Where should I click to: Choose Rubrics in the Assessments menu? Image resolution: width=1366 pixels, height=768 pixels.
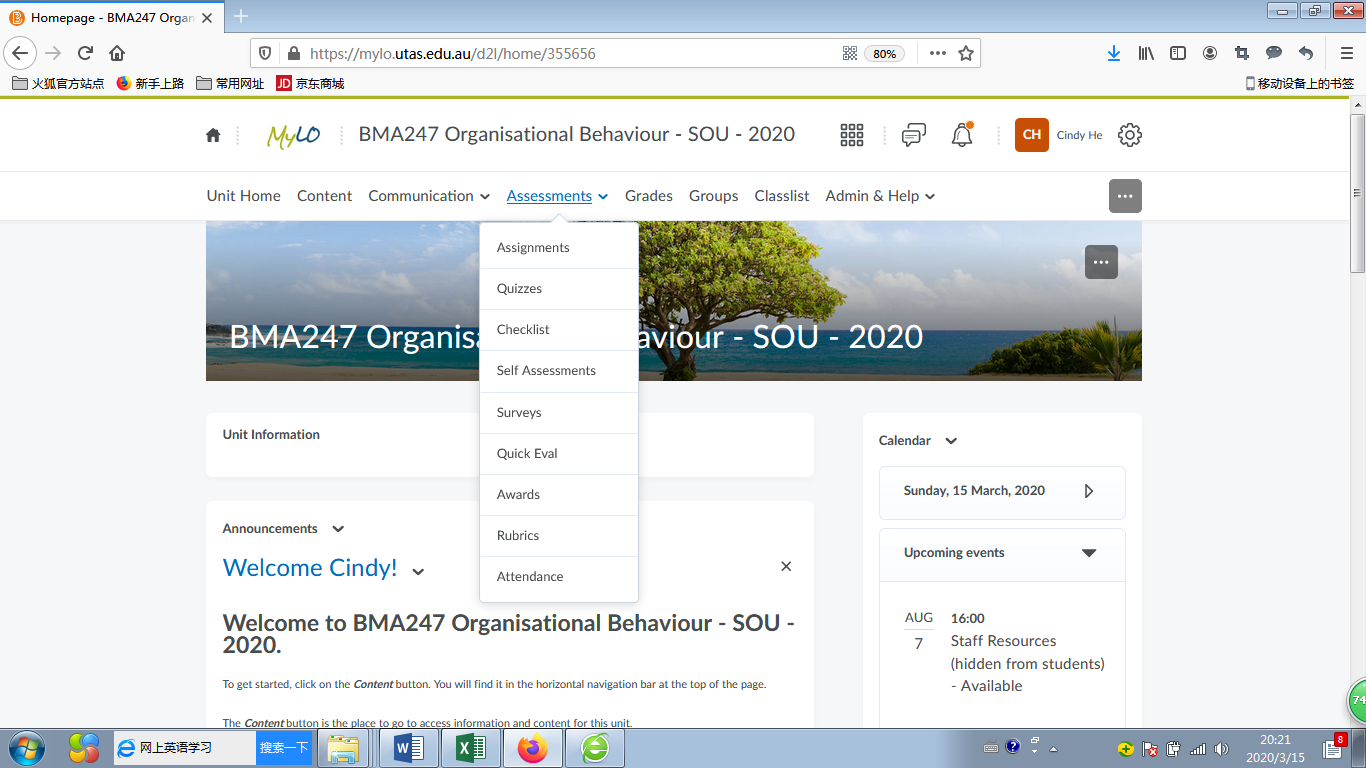point(518,536)
